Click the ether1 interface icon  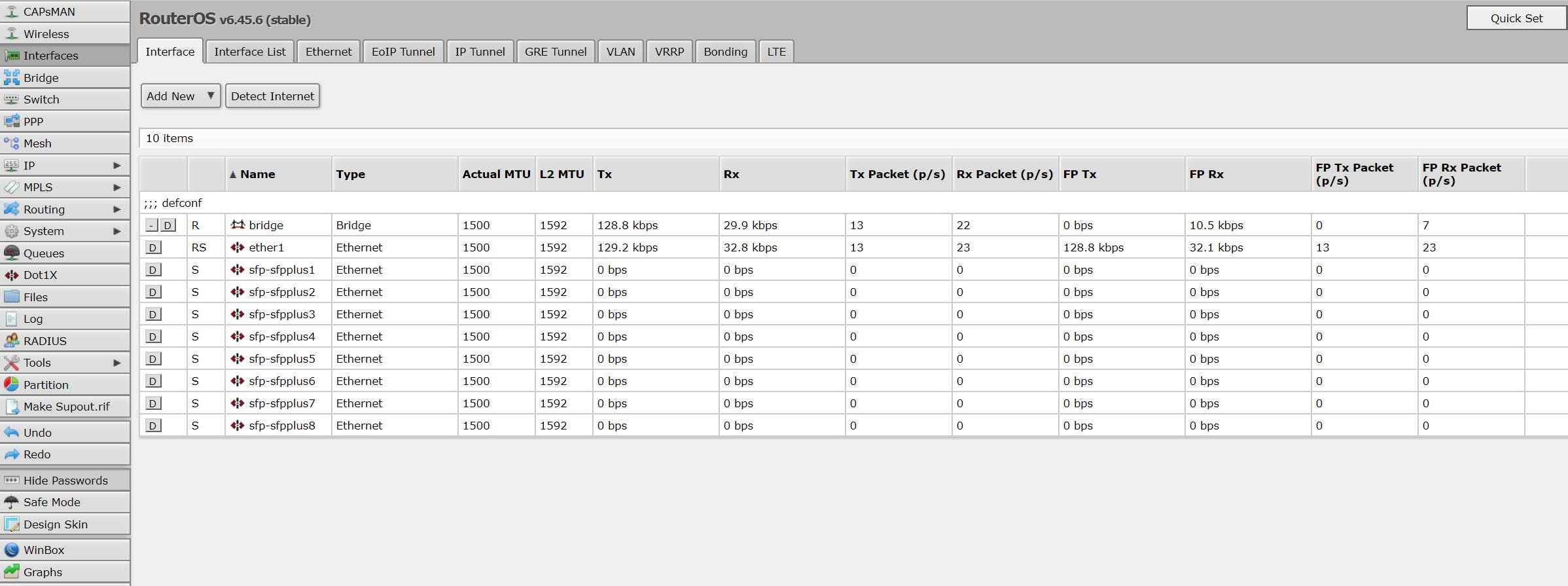238,247
